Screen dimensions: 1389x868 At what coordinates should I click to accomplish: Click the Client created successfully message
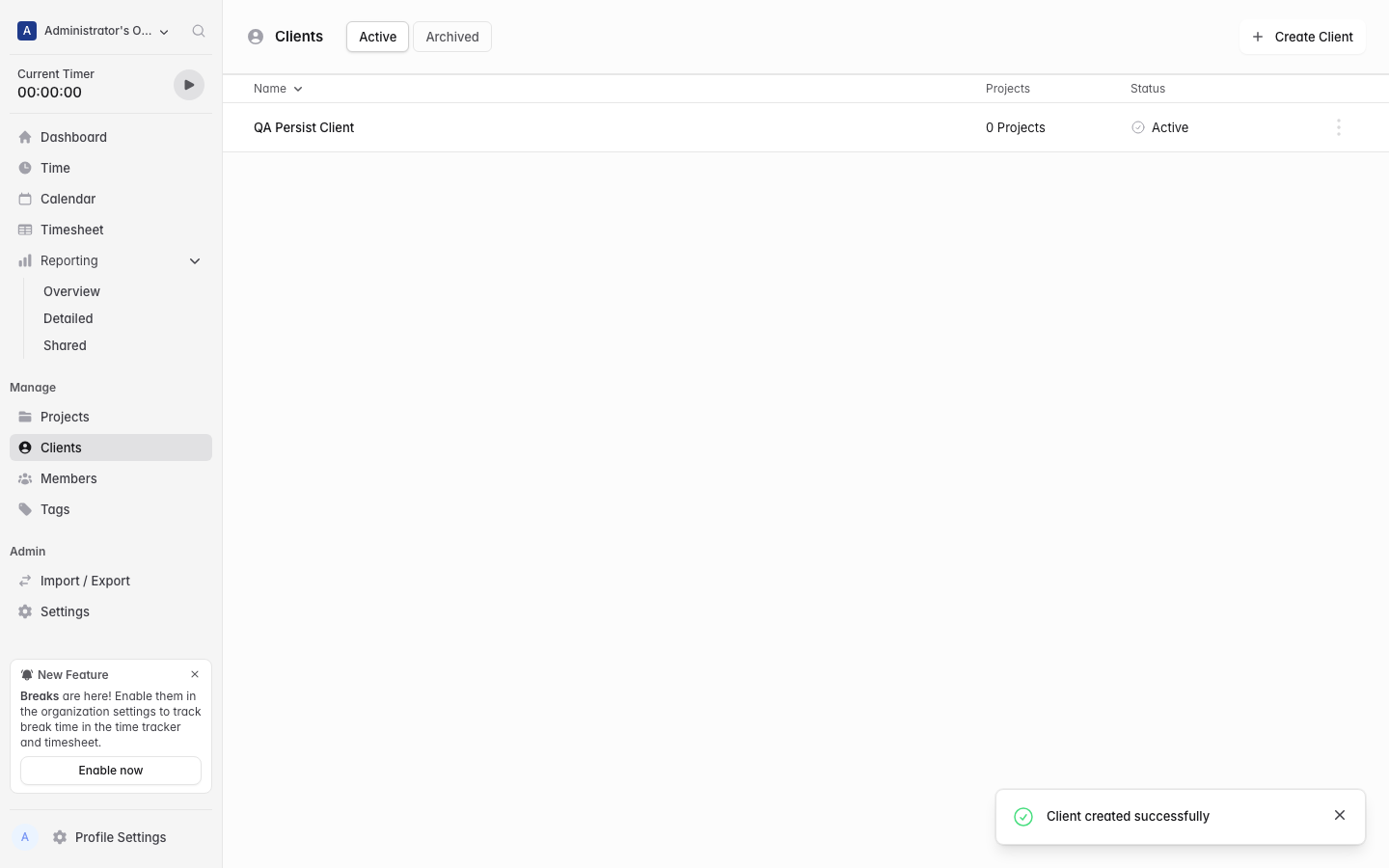coord(1128,816)
